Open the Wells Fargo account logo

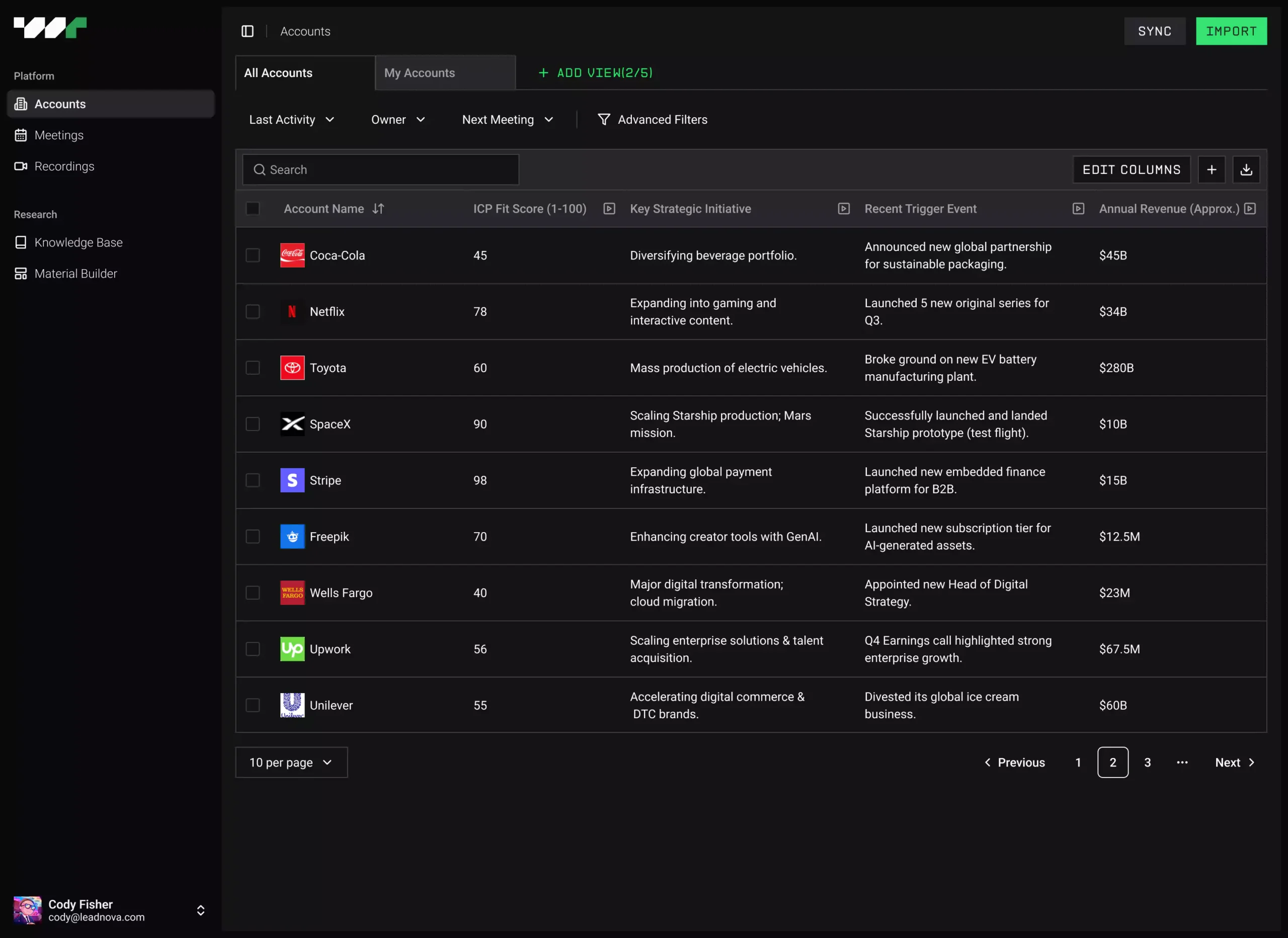point(292,593)
